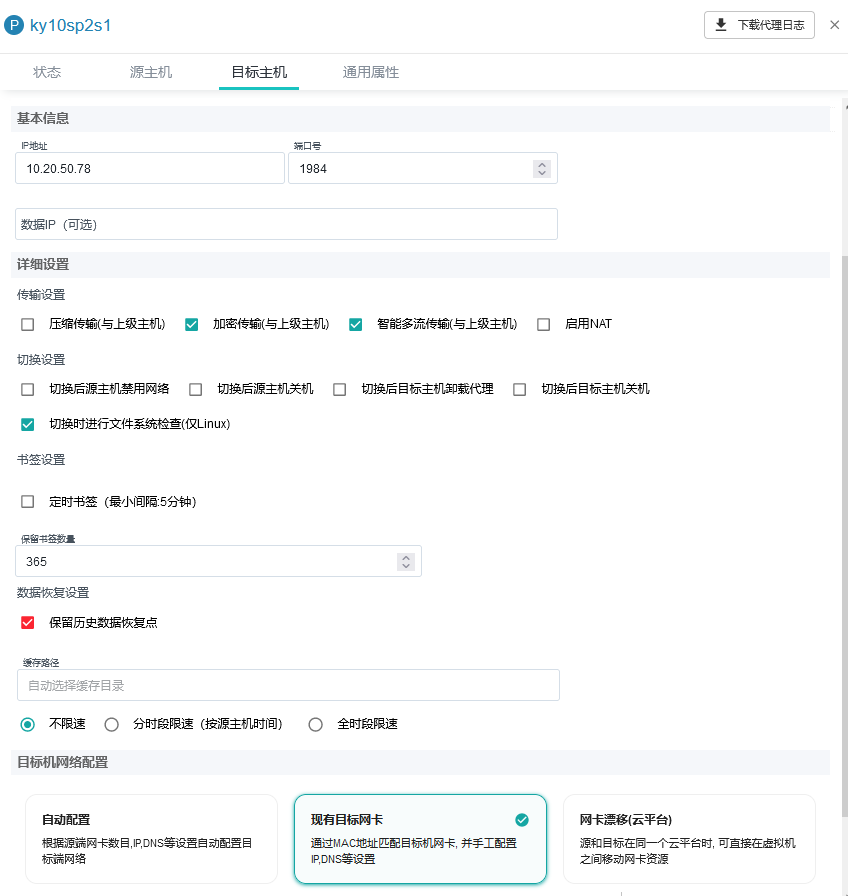Click the 缓存路径 input field
Image resolution: width=848 pixels, height=896 pixels.
(x=287, y=685)
